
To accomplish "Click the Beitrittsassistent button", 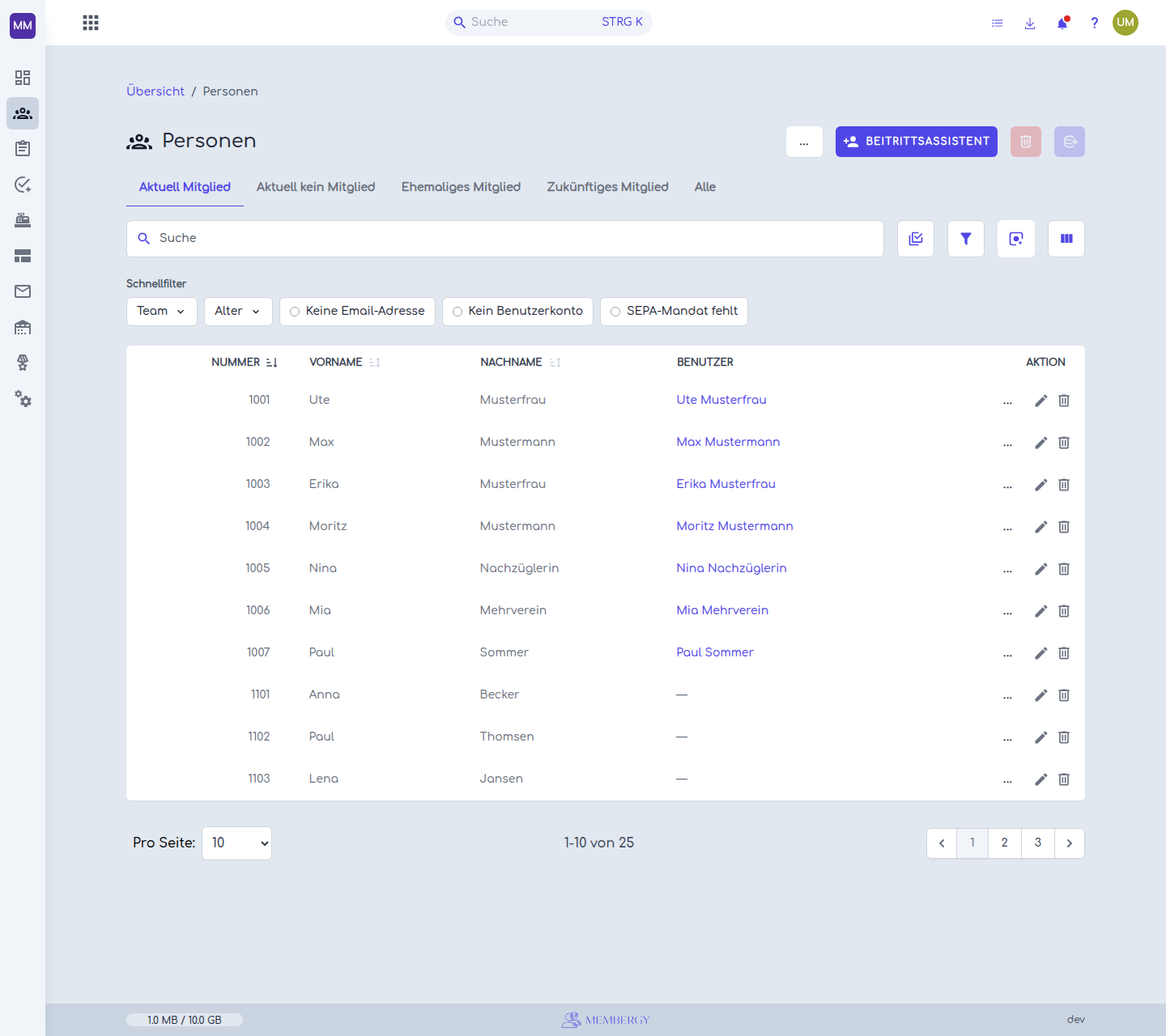I will [917, 142].
